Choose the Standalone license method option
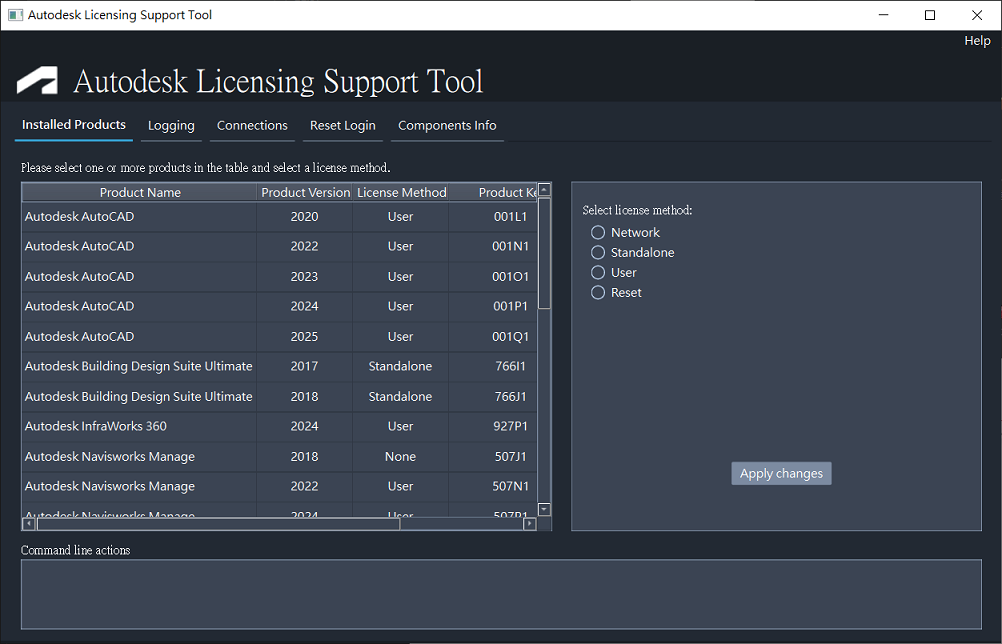 (x=597, y=252)
